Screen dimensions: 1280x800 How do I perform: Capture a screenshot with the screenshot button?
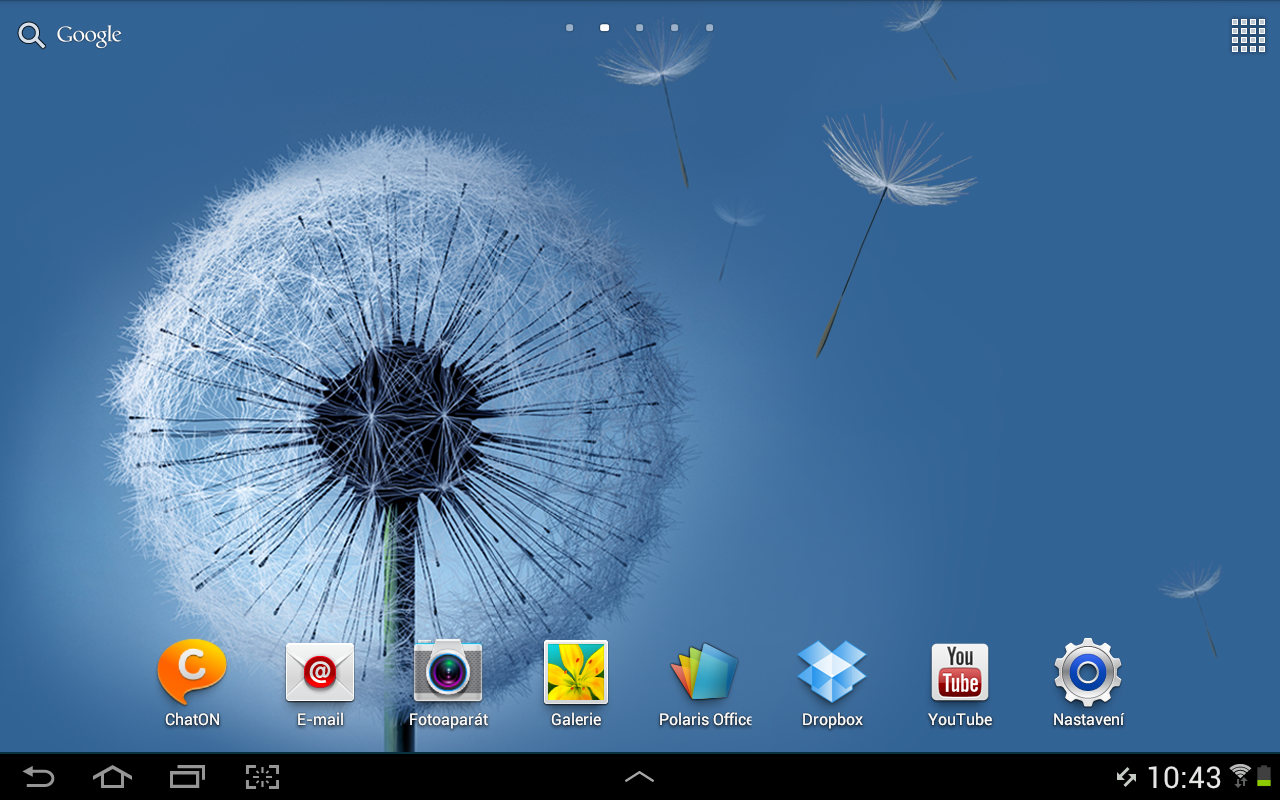[262, 777]
